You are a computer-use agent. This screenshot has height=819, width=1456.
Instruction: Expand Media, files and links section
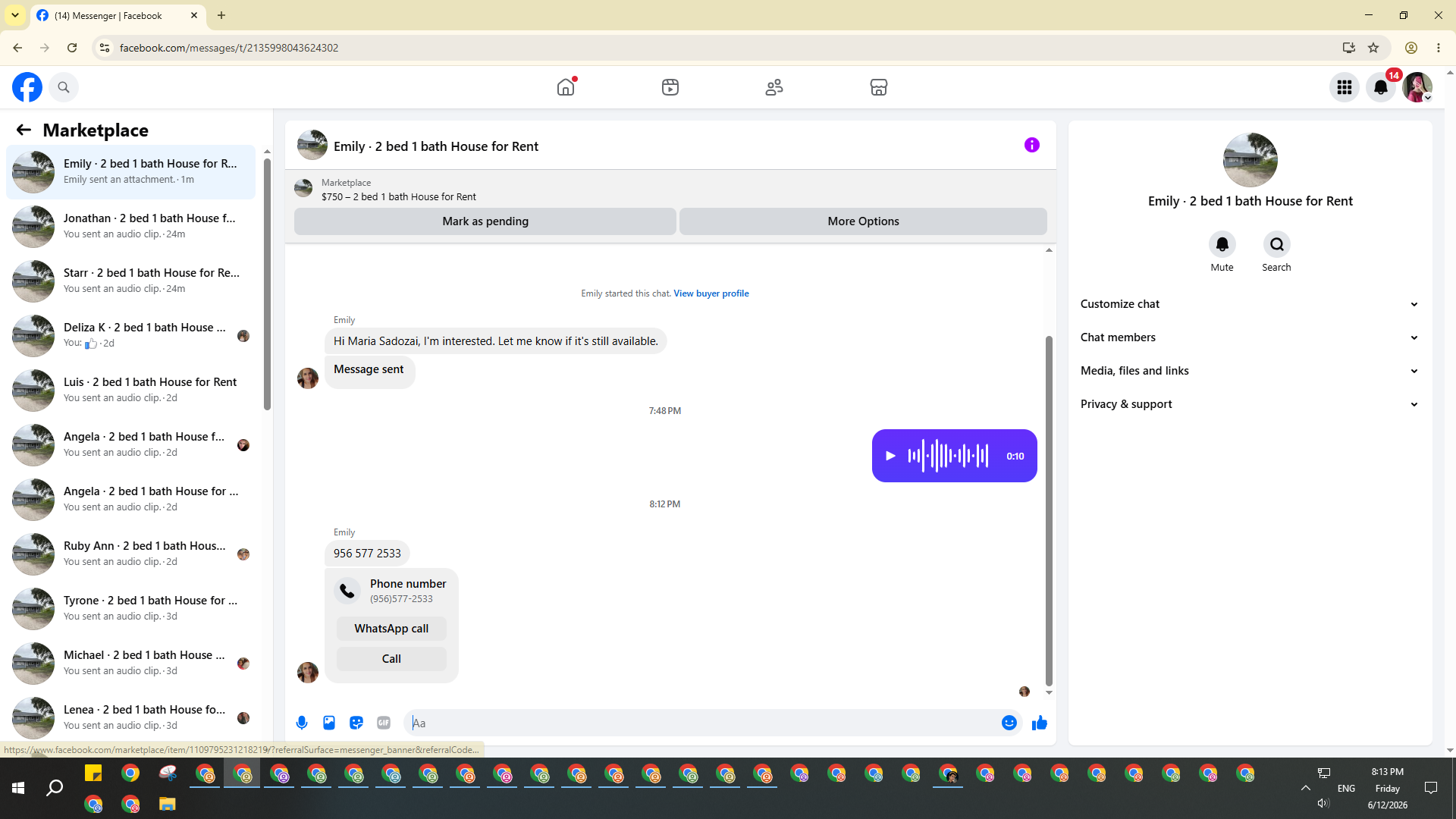(x=1250, y=371)
